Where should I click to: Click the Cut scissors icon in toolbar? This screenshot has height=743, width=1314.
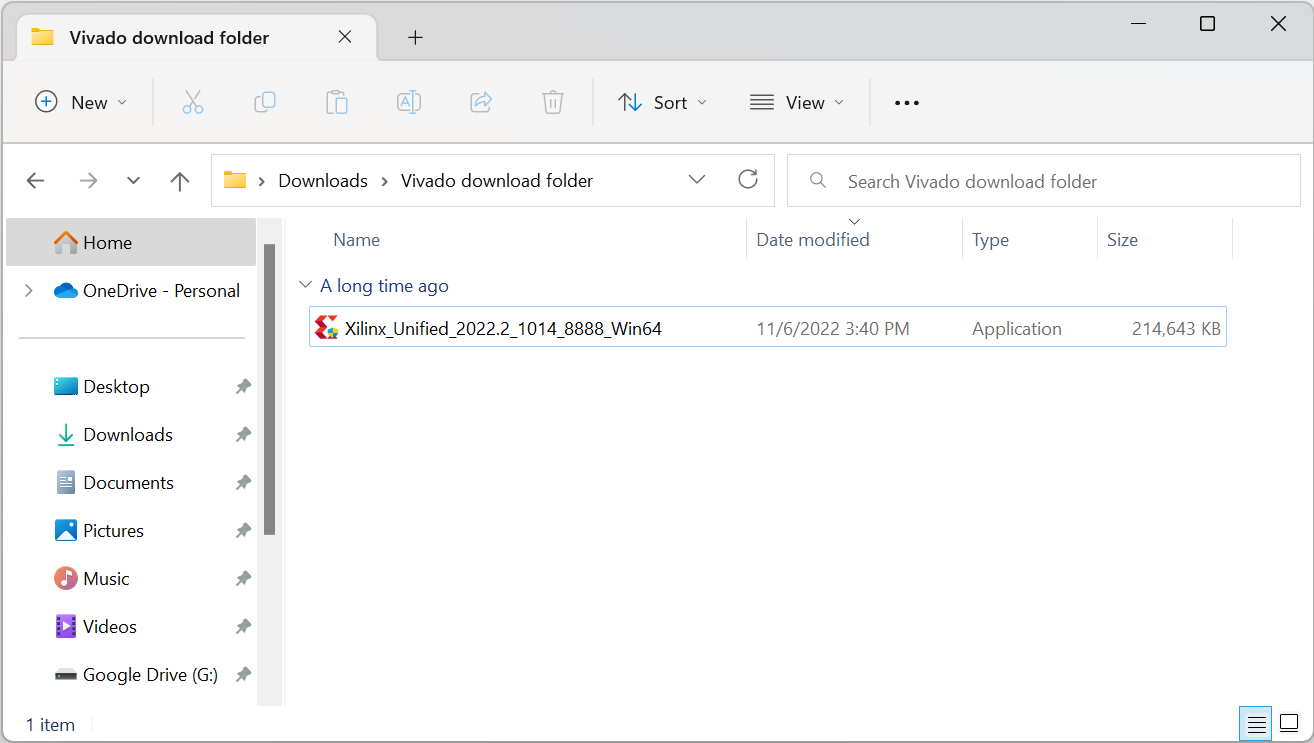coord(193,102)
